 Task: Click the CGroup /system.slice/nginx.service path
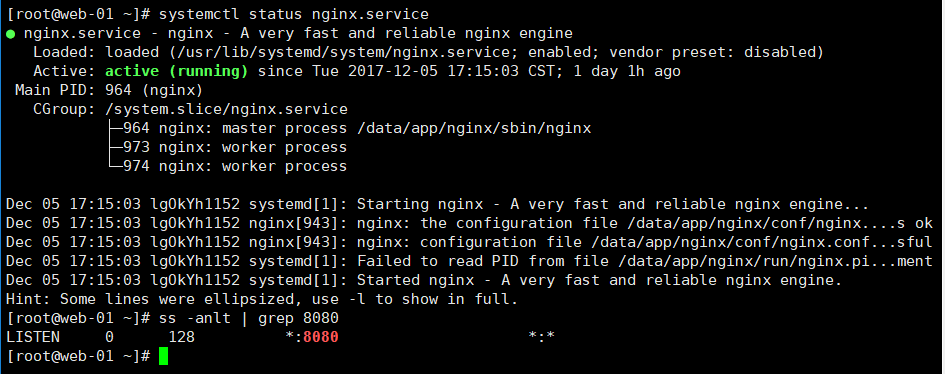coord(227,109)
